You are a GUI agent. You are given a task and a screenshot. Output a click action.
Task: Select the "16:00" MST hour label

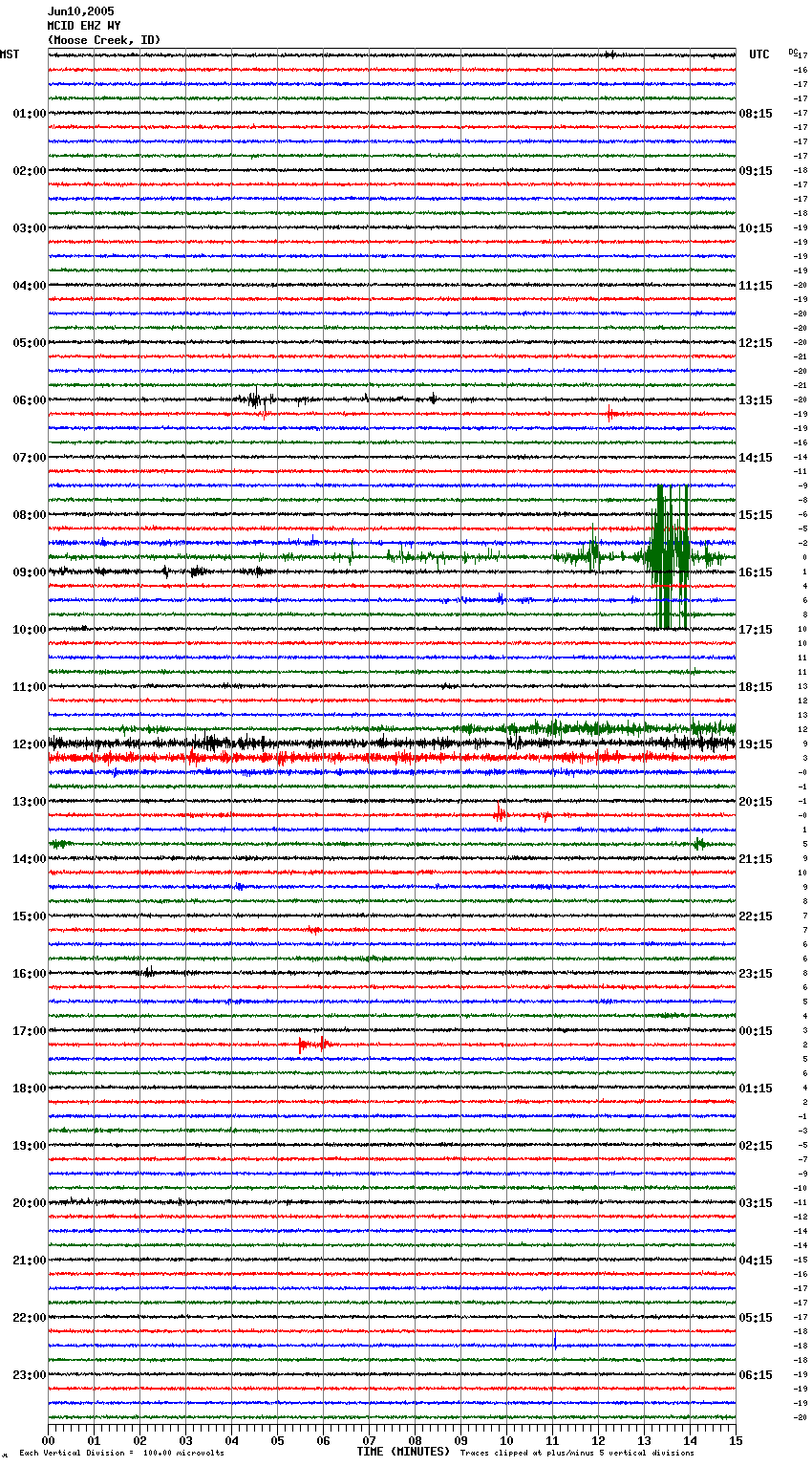29,974
